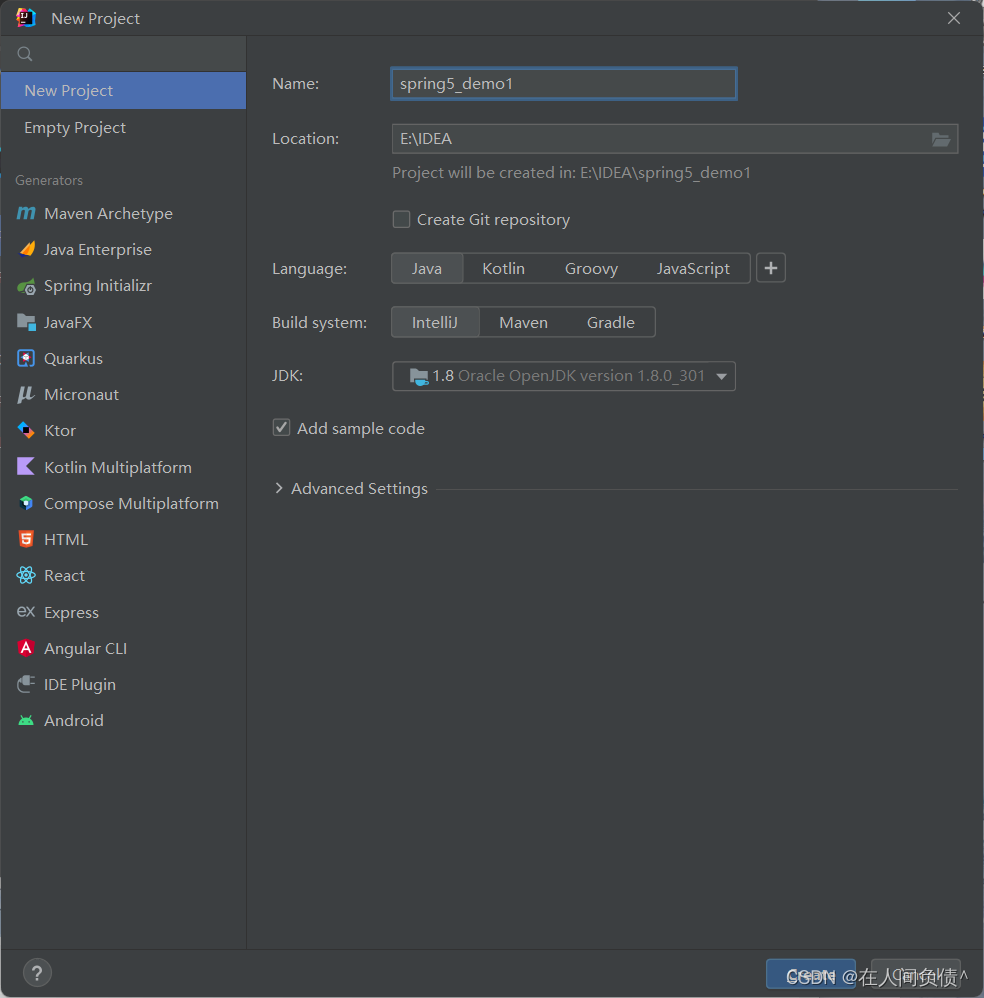
Task: Select the HTML label
Action: pyautogui.click(x=66, y=540)
